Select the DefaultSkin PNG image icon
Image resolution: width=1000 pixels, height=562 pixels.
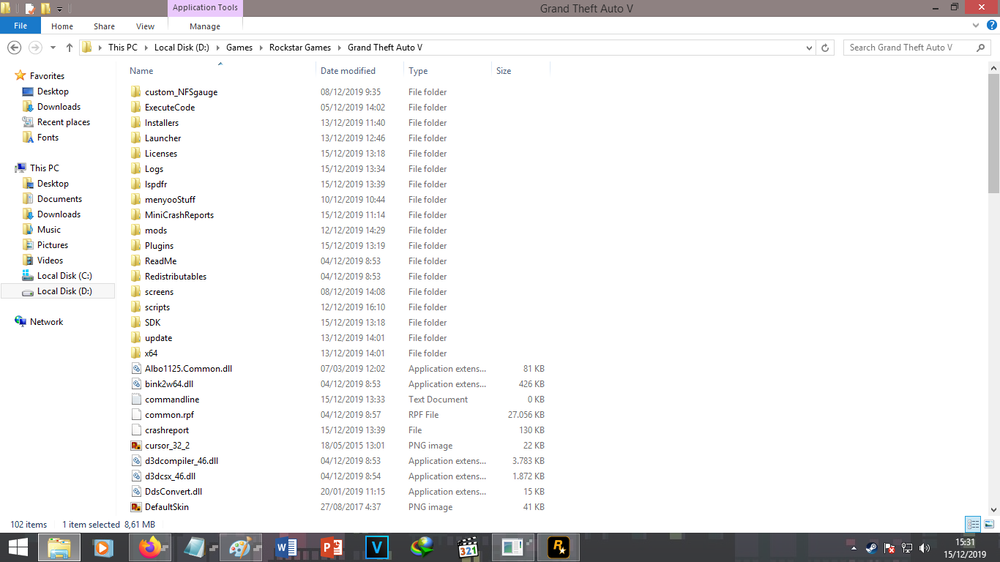[x=136, y=507]
